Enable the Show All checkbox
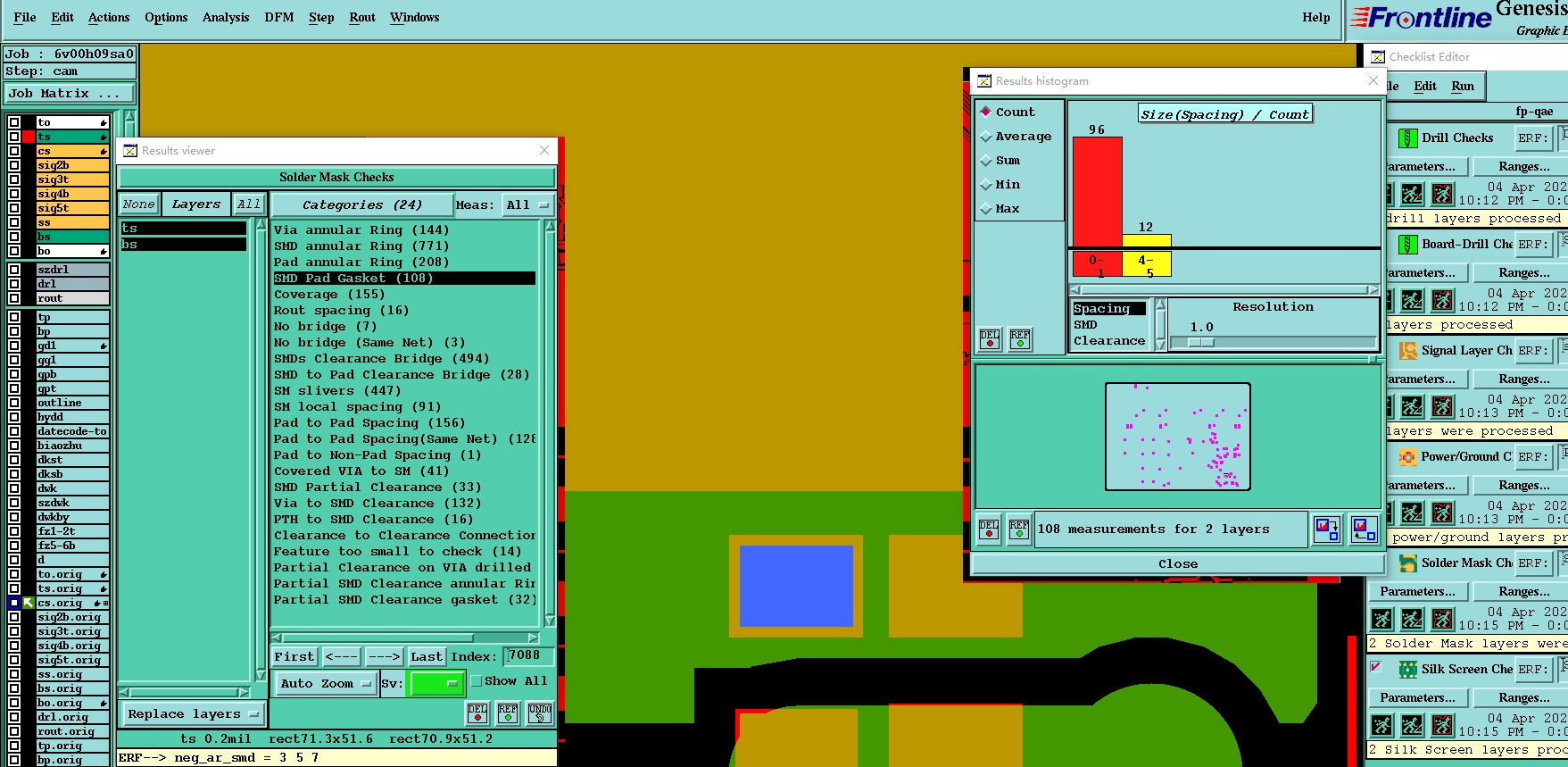1568x767 pixels. [x=477, y=680]
